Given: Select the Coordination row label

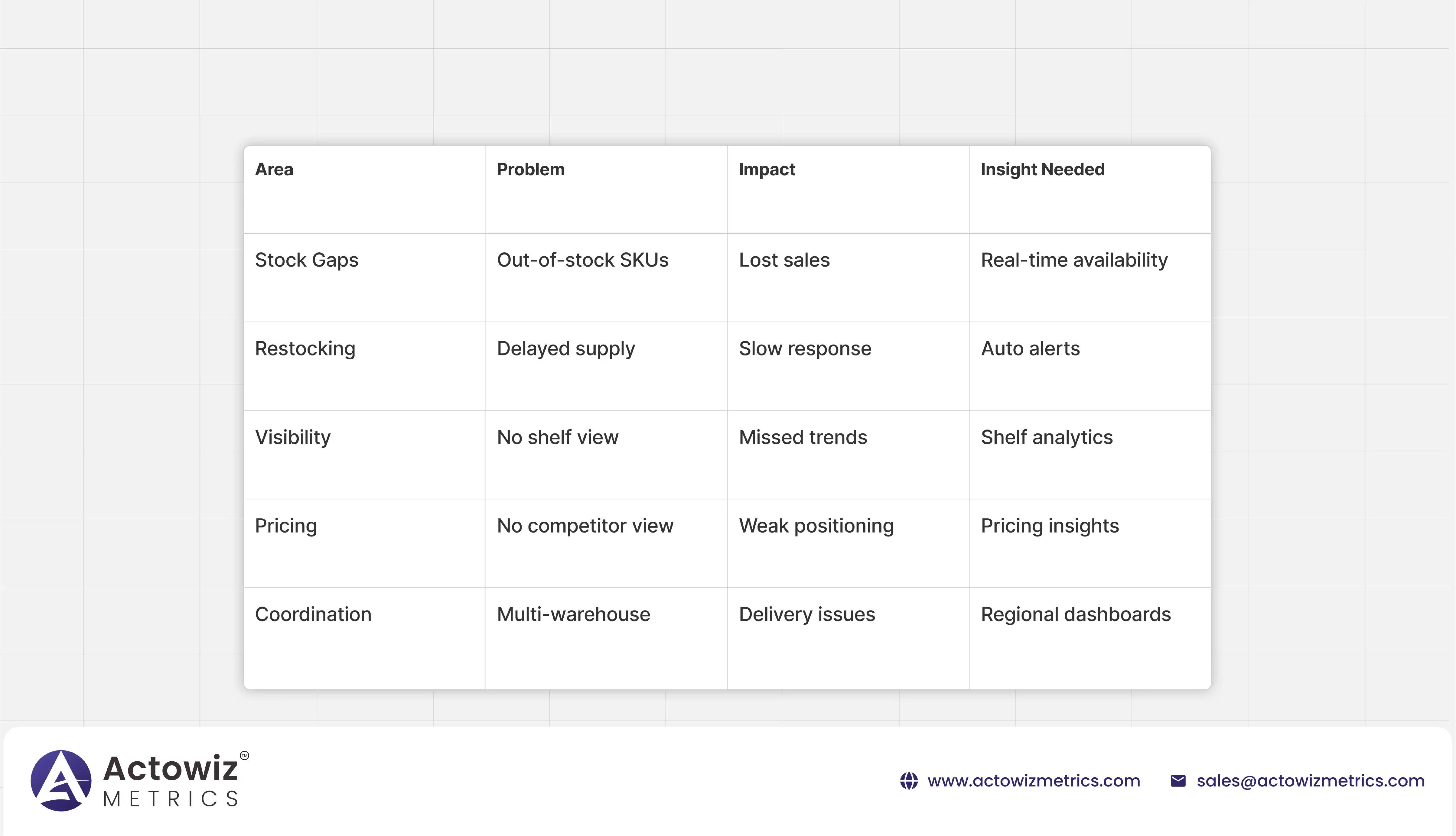Looking at the screenshot, I should tap(313, 614).
